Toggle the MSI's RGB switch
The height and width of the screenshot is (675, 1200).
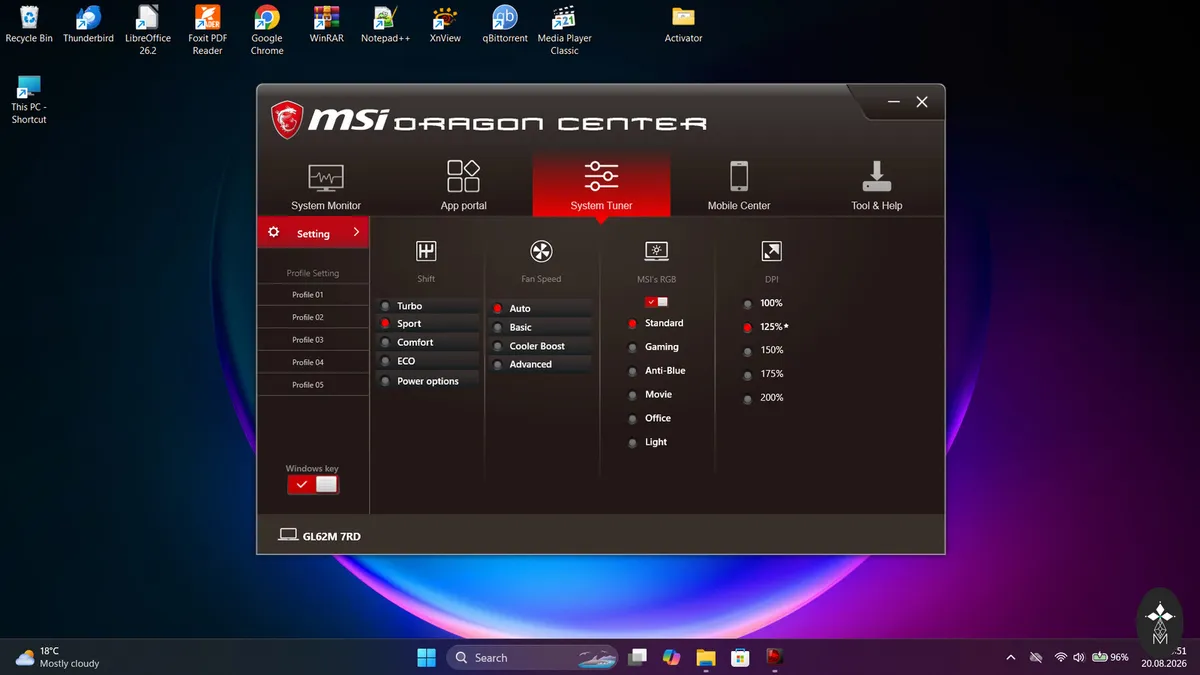pyautogui.click(x=656, y=301)
